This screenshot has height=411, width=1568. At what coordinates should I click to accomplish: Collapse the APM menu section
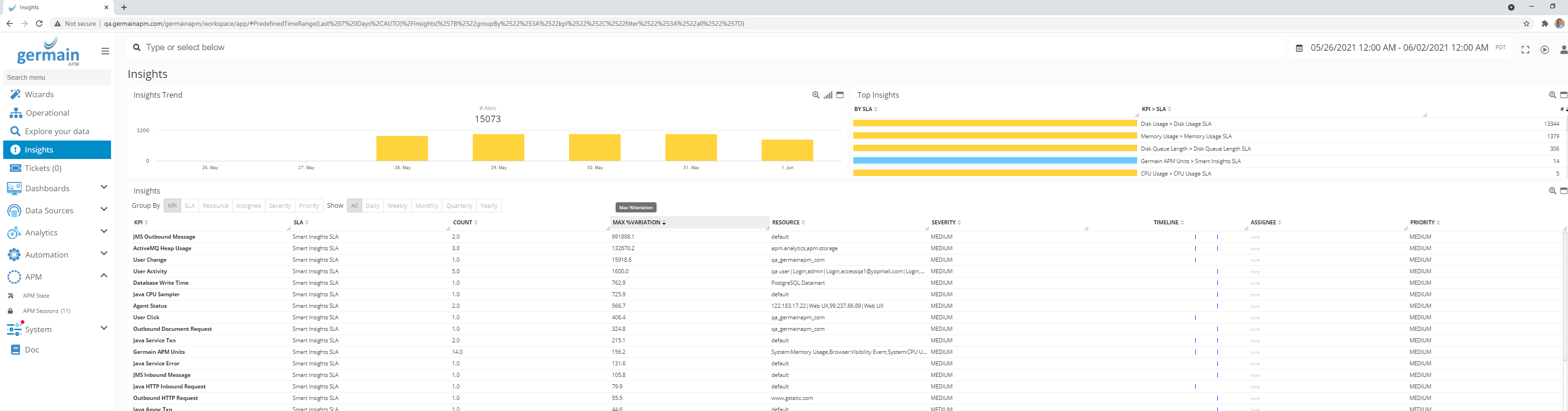104,276
